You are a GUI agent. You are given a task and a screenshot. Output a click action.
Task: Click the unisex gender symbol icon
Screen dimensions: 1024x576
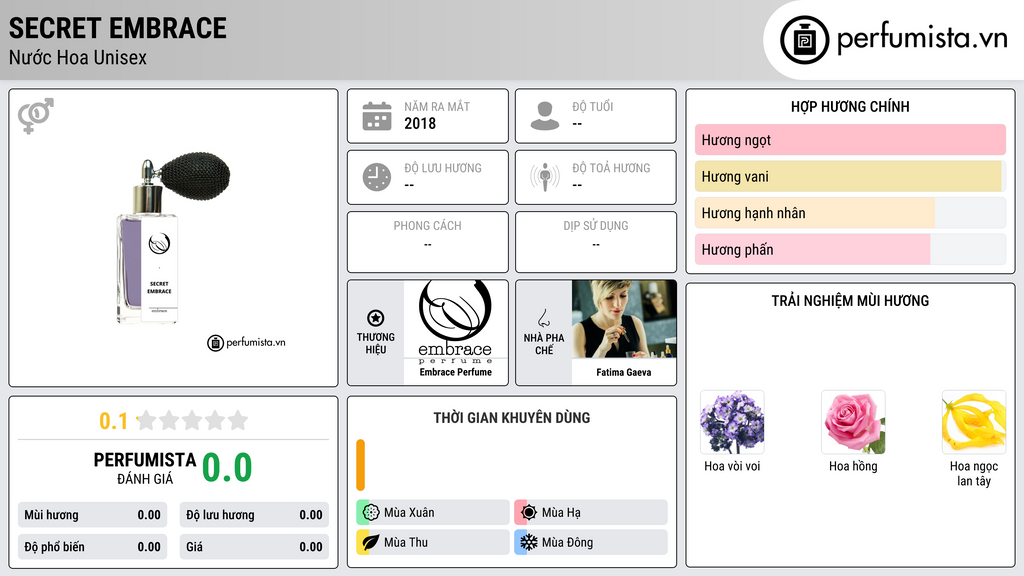[36, 116]
